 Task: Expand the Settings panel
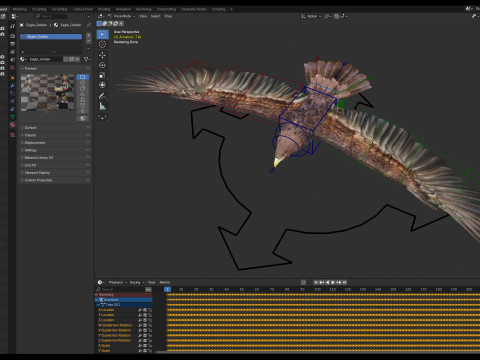(55, 150)
